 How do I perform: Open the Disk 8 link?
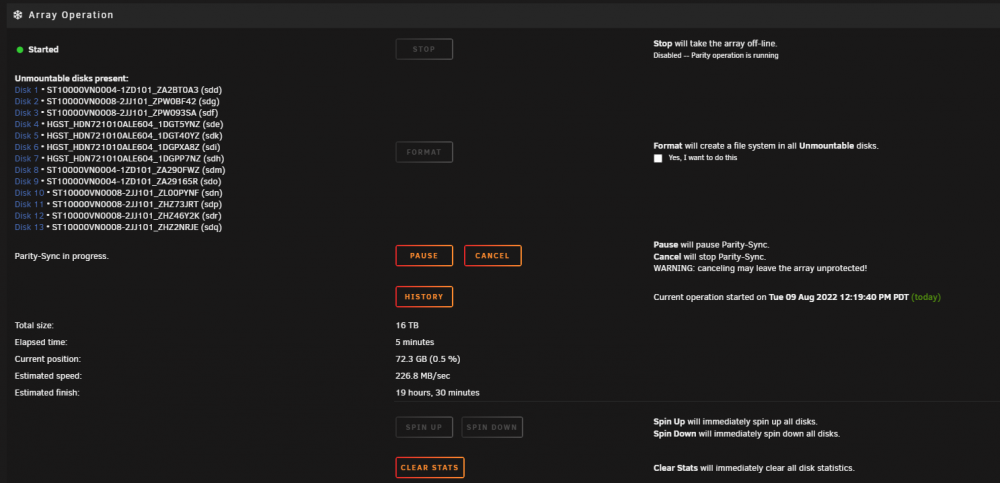point(27,170)
